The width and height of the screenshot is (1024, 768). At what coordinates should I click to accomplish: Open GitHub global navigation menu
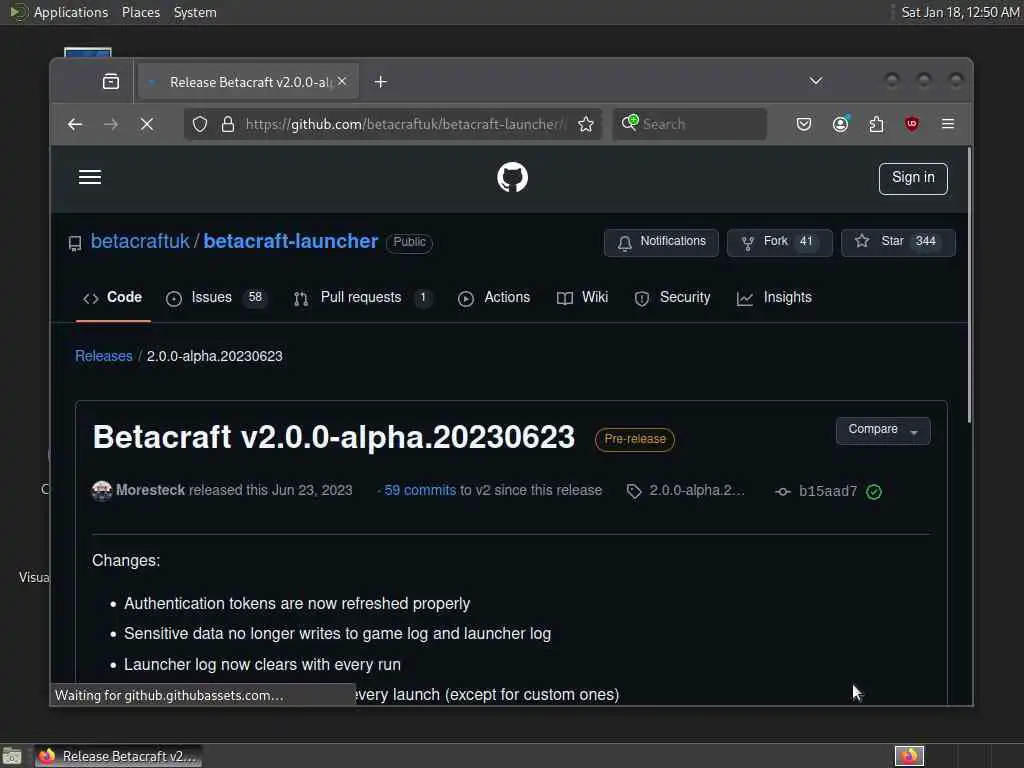pyautogui.click(x=90, y=178)
